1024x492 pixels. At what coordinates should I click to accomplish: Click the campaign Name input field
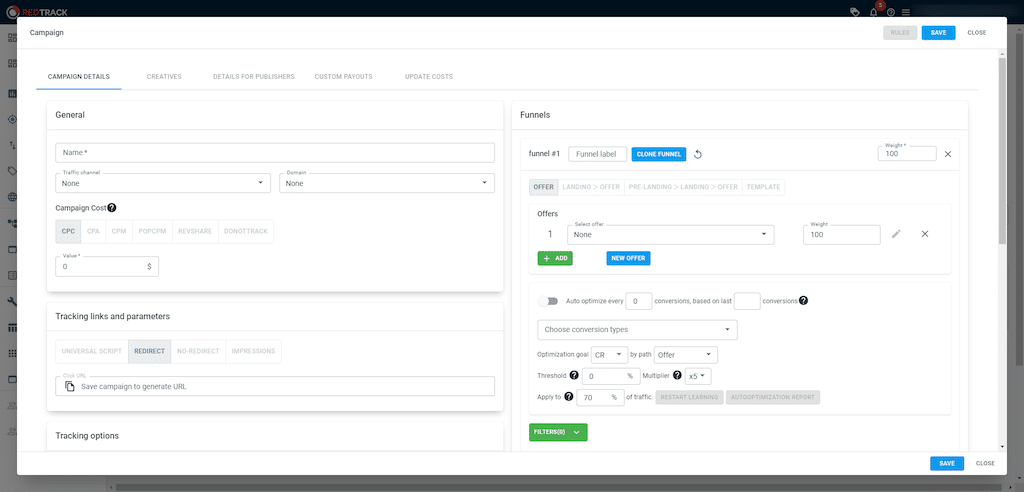click(x=275, y=153)
